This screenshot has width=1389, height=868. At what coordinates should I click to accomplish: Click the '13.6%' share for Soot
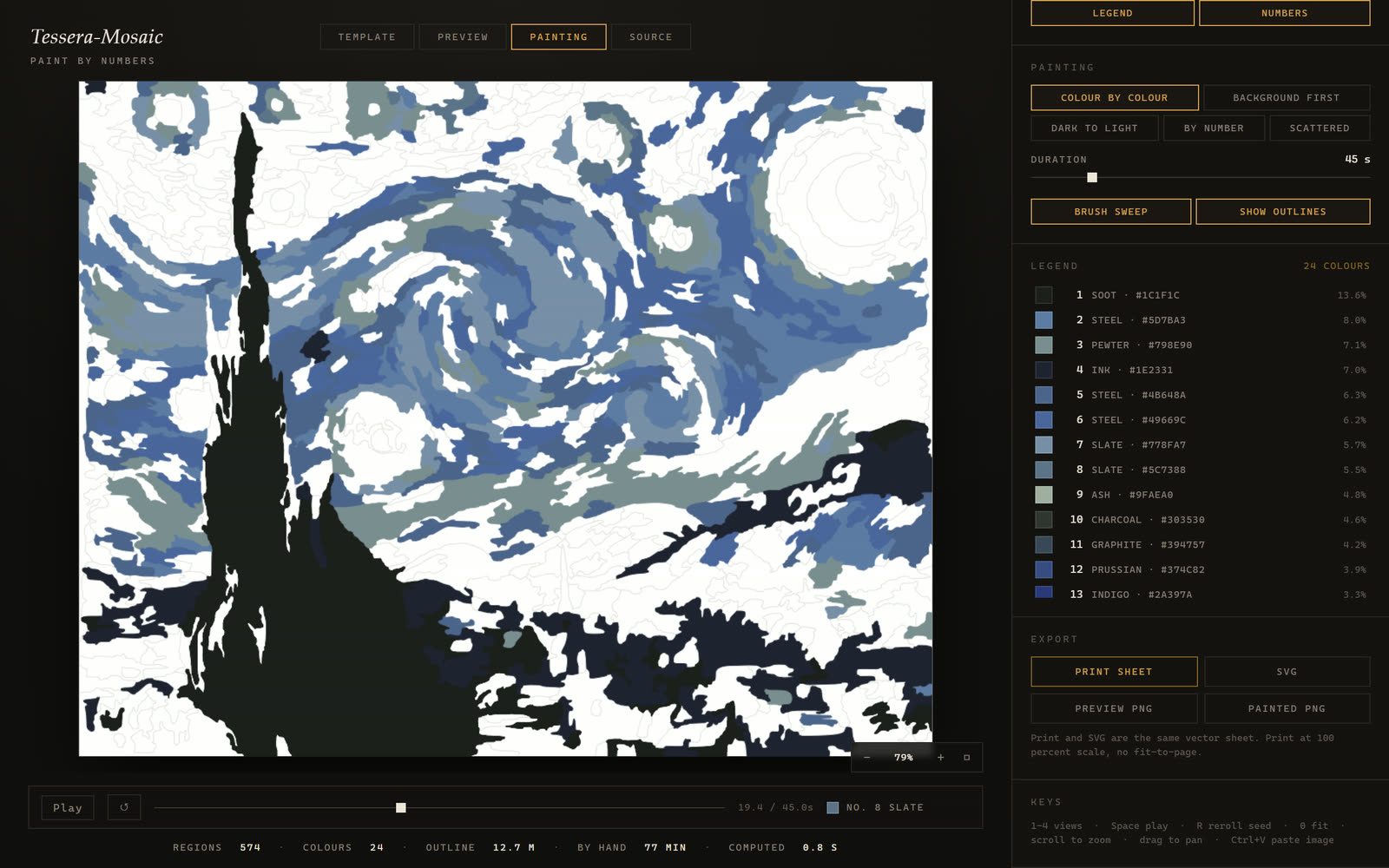pyautogui.click(x=1352, y=295)
